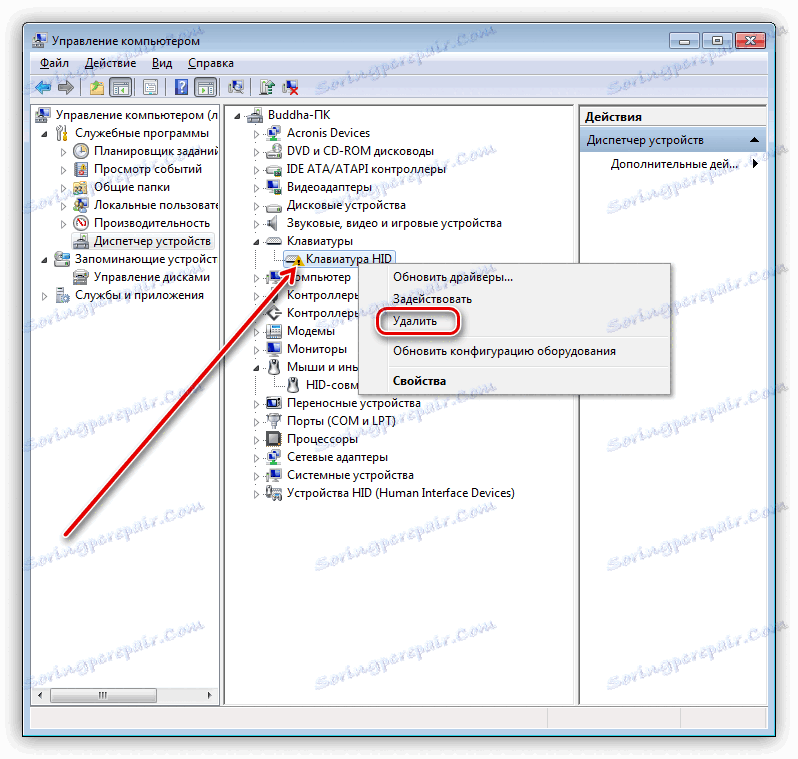The image size is (798, 759).
Task: Click left pane scrollbar left arrow
Action: click(40, 695)
